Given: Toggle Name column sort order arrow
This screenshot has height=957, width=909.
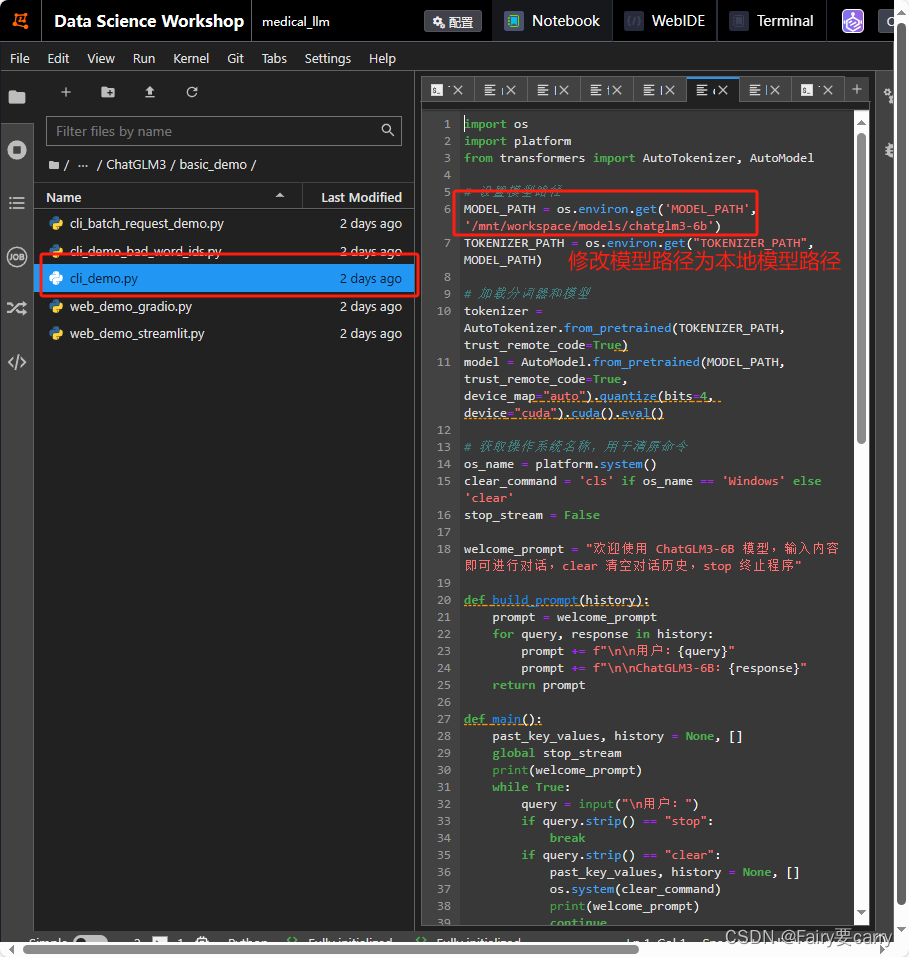Looking at the screenshot, I should 280,196.
